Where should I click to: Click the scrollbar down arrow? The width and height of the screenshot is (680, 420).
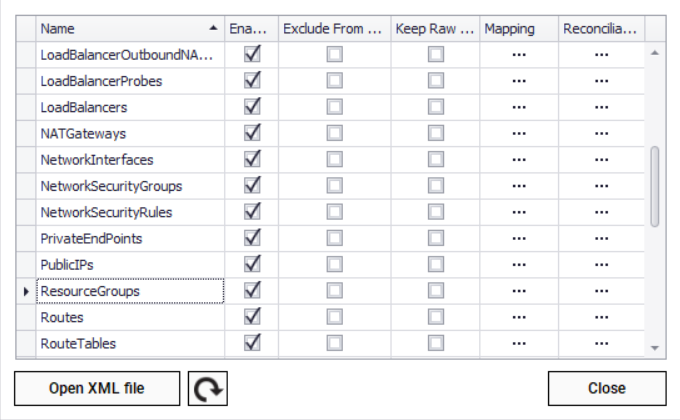tap(655, 347)
